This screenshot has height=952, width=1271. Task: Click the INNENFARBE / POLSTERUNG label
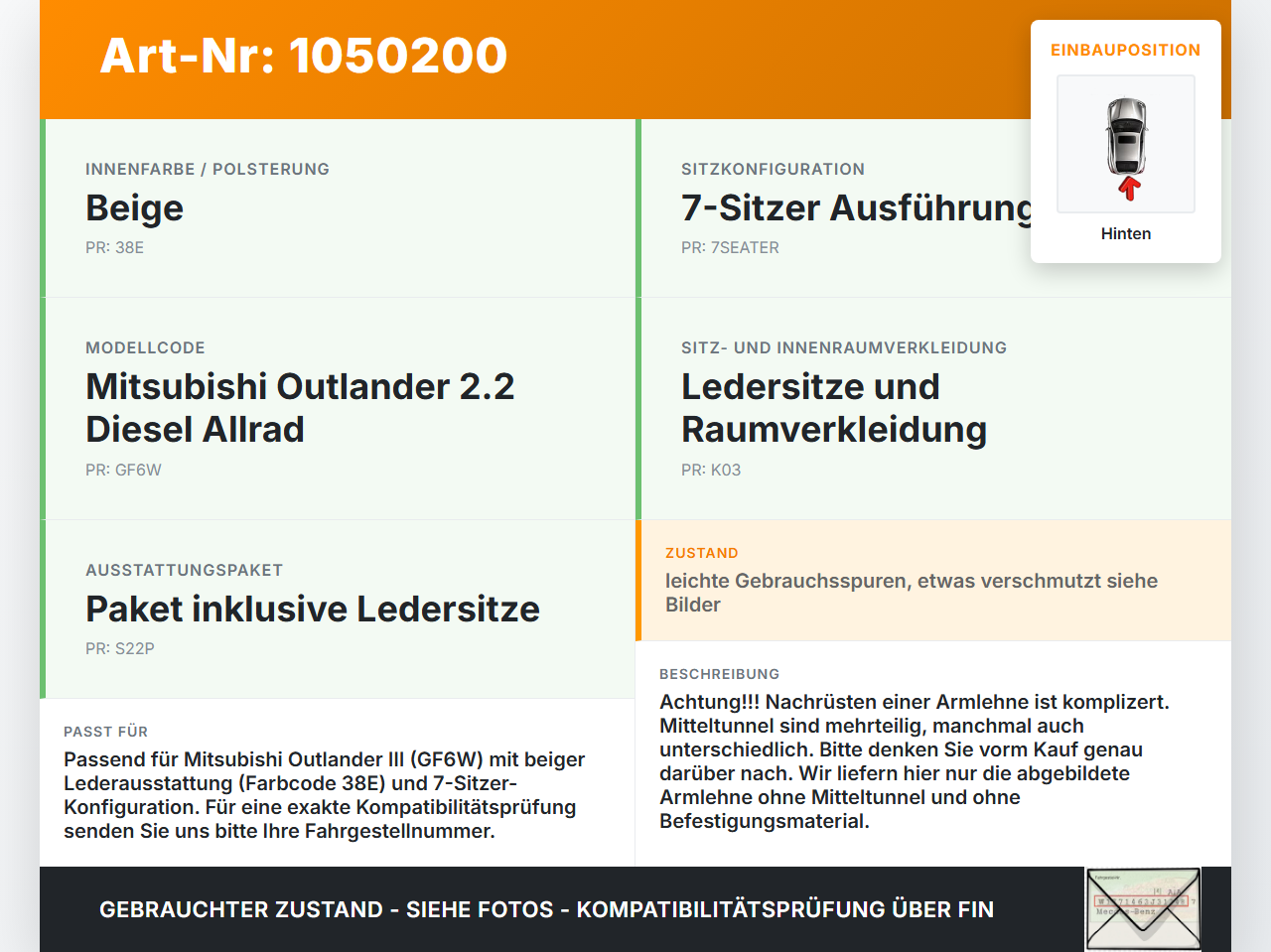(x=208, y=169)
